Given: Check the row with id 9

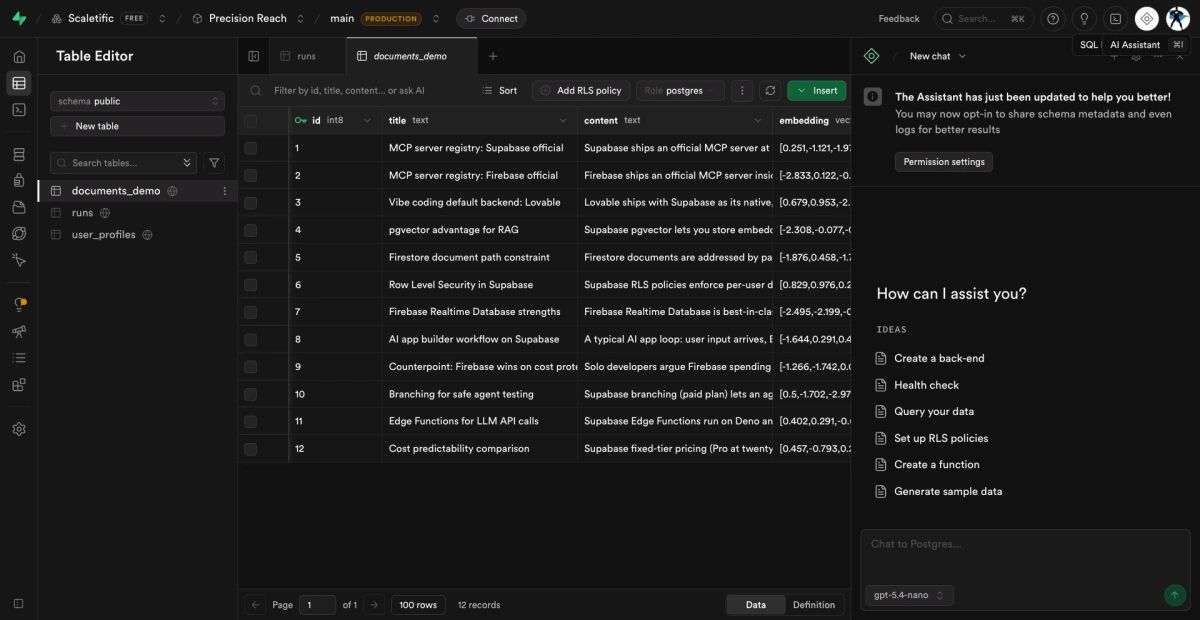Looking at the screenshot, I should tap(250, 366).
